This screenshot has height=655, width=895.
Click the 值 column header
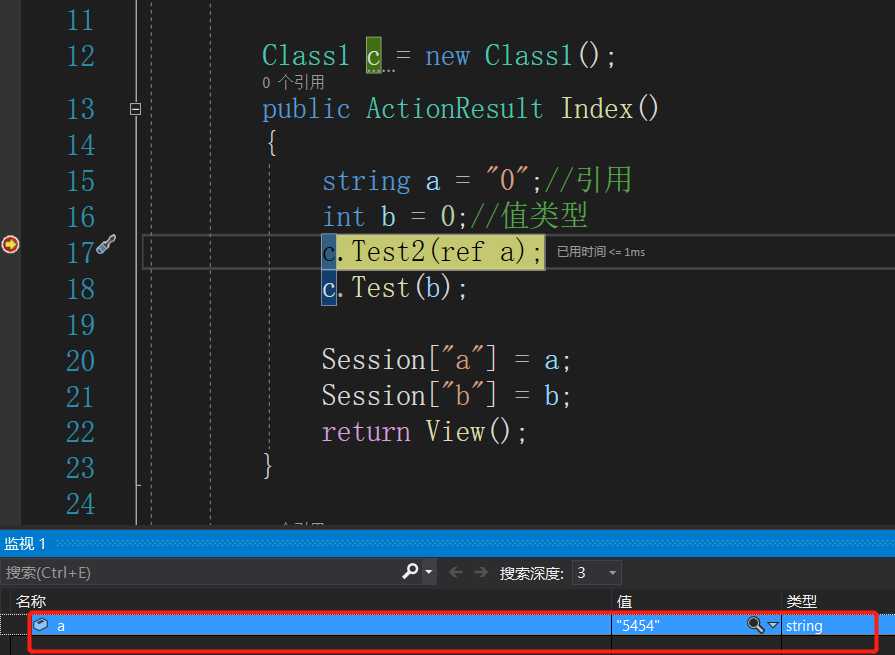(x=624, y=601)
